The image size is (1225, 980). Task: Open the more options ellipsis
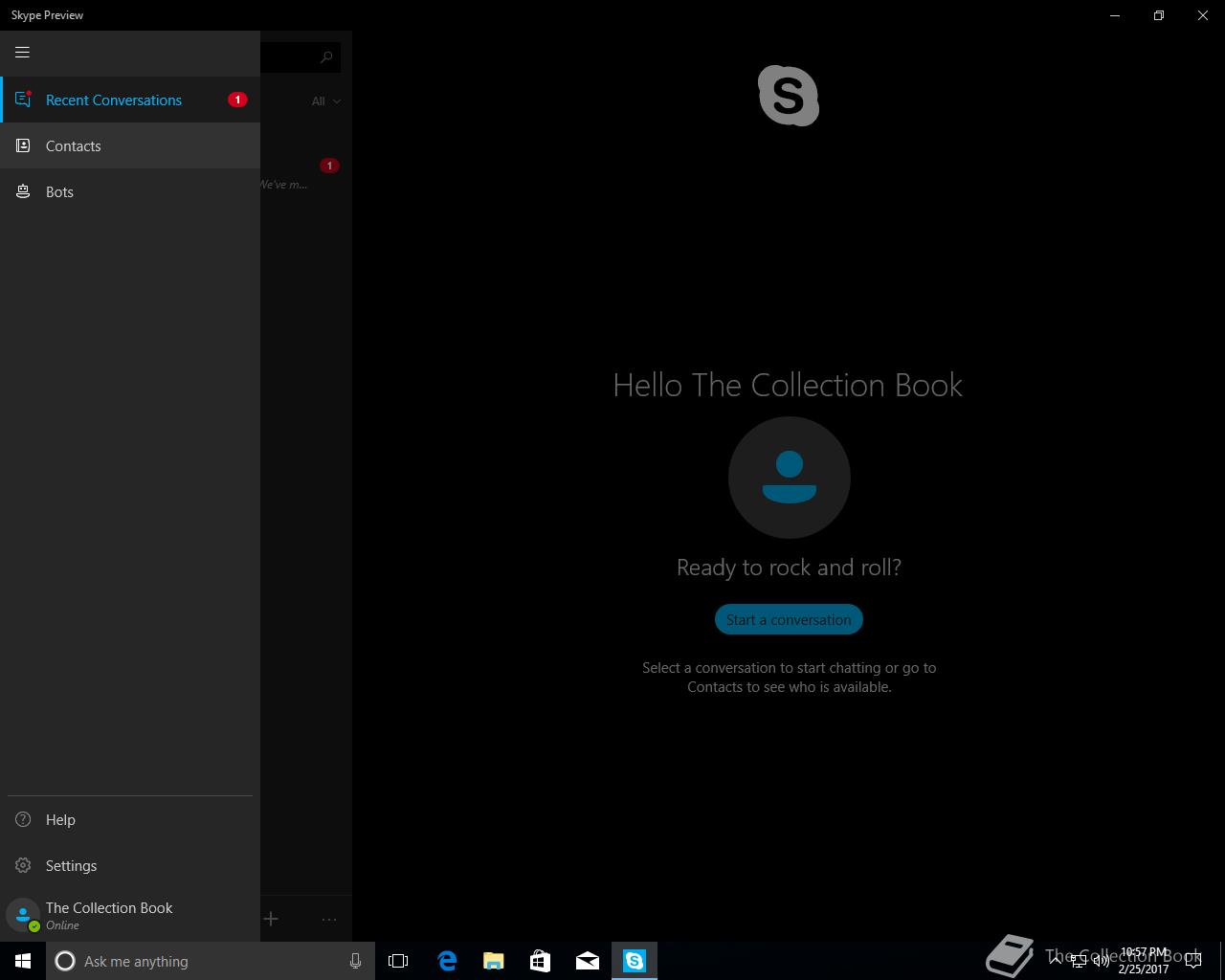[x=329, y=919]
